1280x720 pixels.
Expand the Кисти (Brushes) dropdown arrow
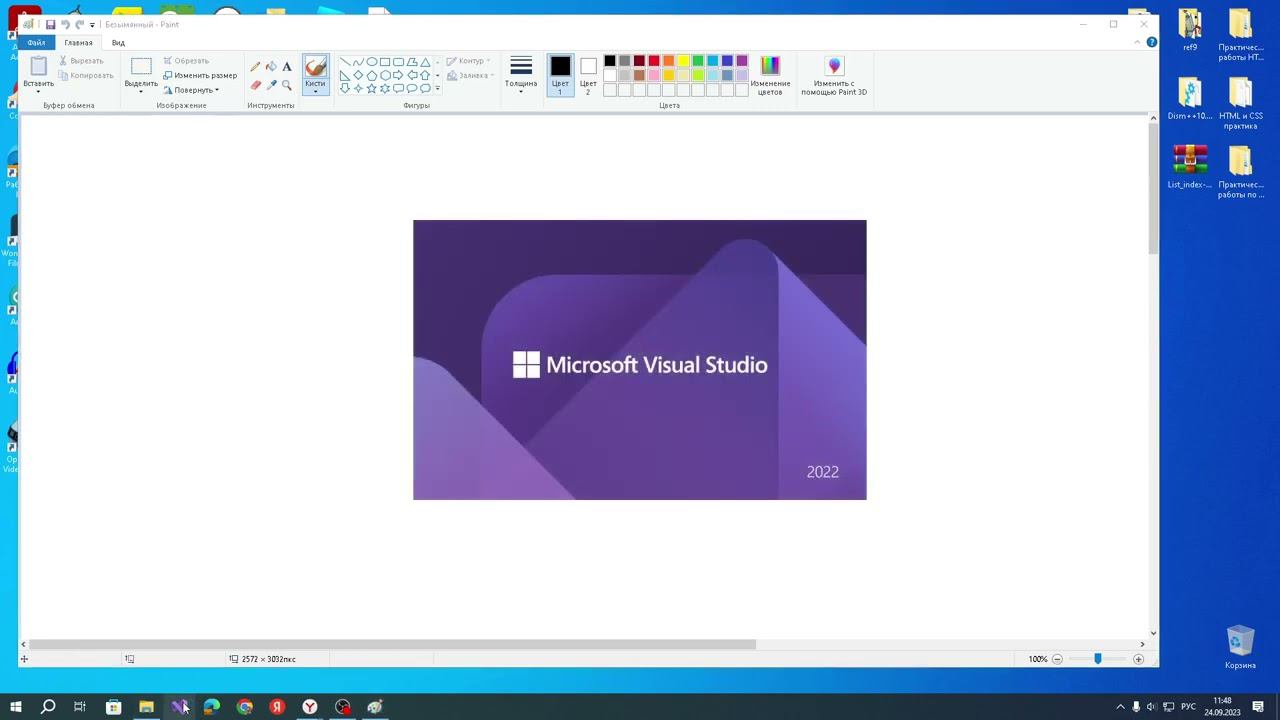click(x=315, y=92)
